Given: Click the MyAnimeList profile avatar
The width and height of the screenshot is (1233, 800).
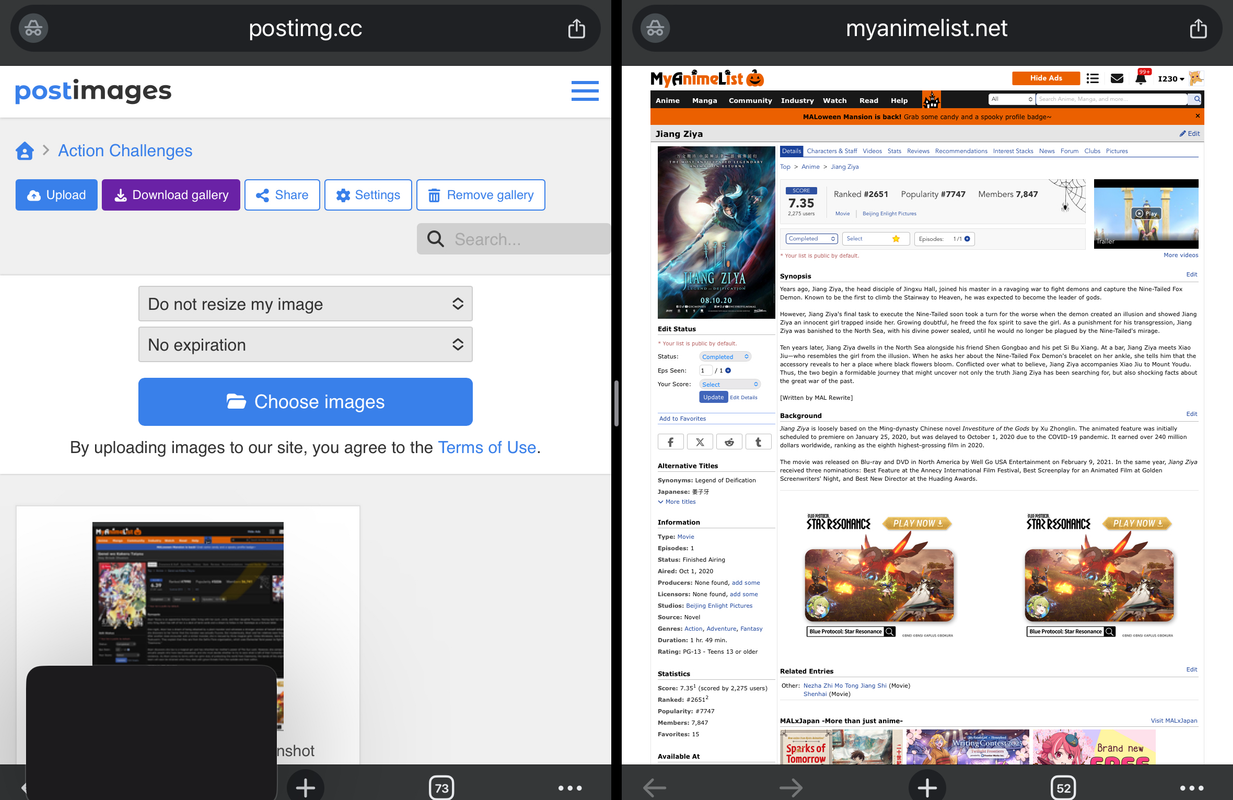Looking at the screenshot, I should tap(1196, 78).
